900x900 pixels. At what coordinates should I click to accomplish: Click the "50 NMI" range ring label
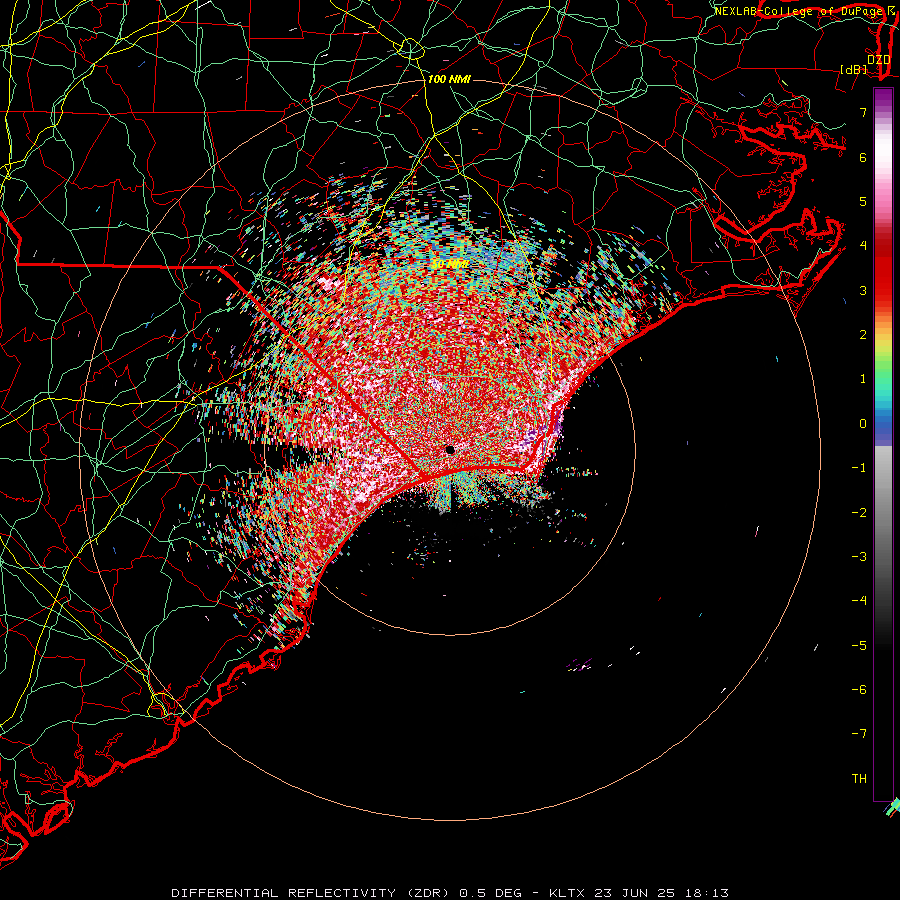tap(449, 264)
